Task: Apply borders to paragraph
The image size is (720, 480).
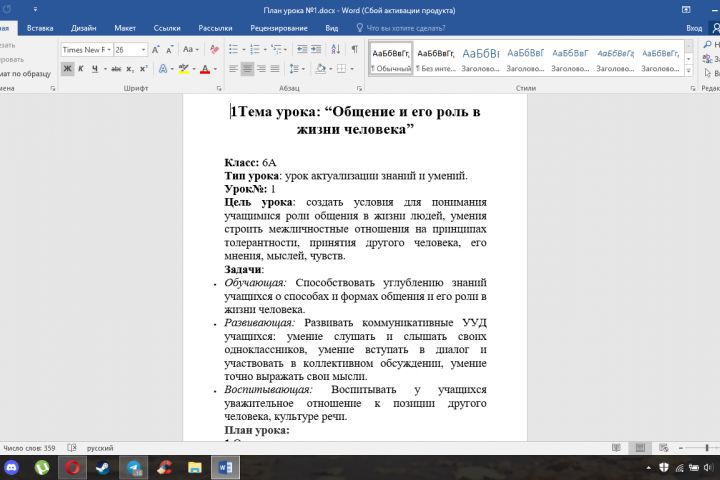Action: pos(342,69)
